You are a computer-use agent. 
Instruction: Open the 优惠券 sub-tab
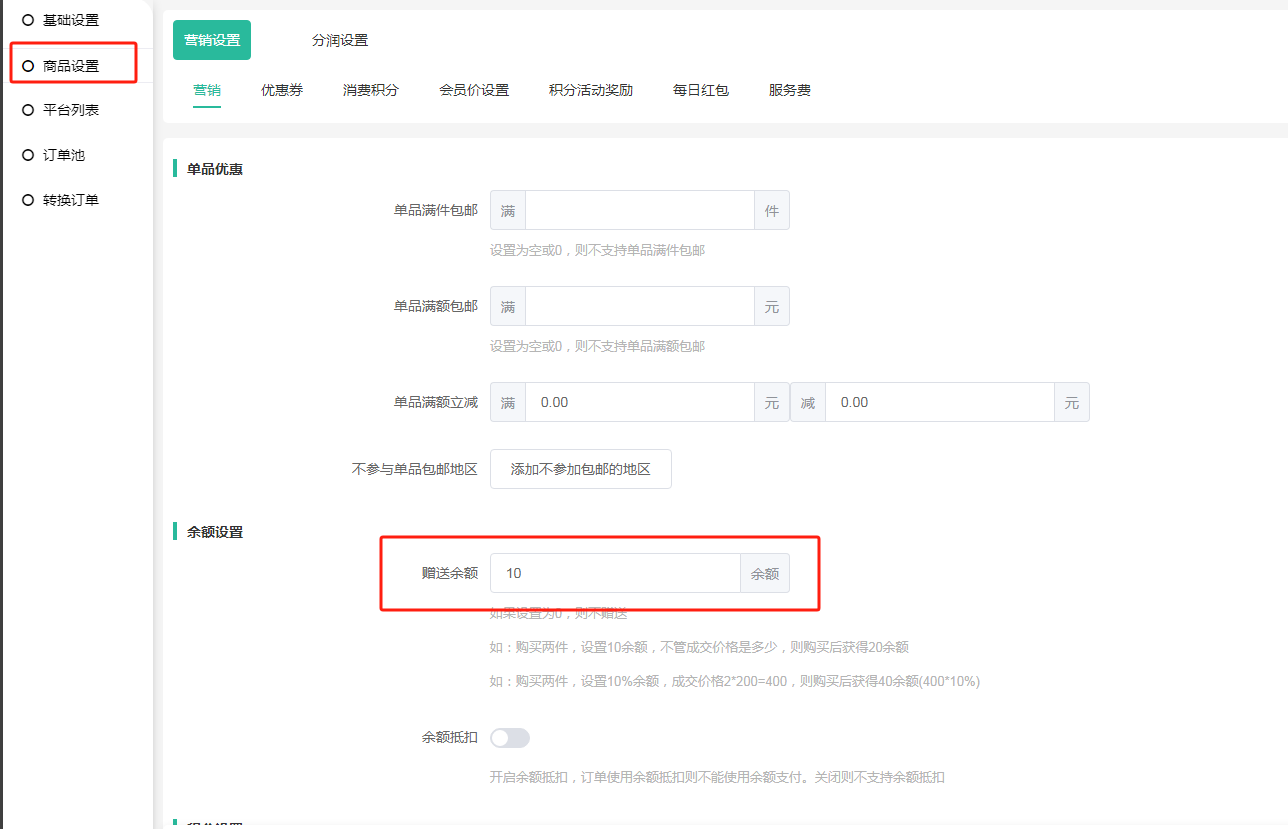(282, 90)
